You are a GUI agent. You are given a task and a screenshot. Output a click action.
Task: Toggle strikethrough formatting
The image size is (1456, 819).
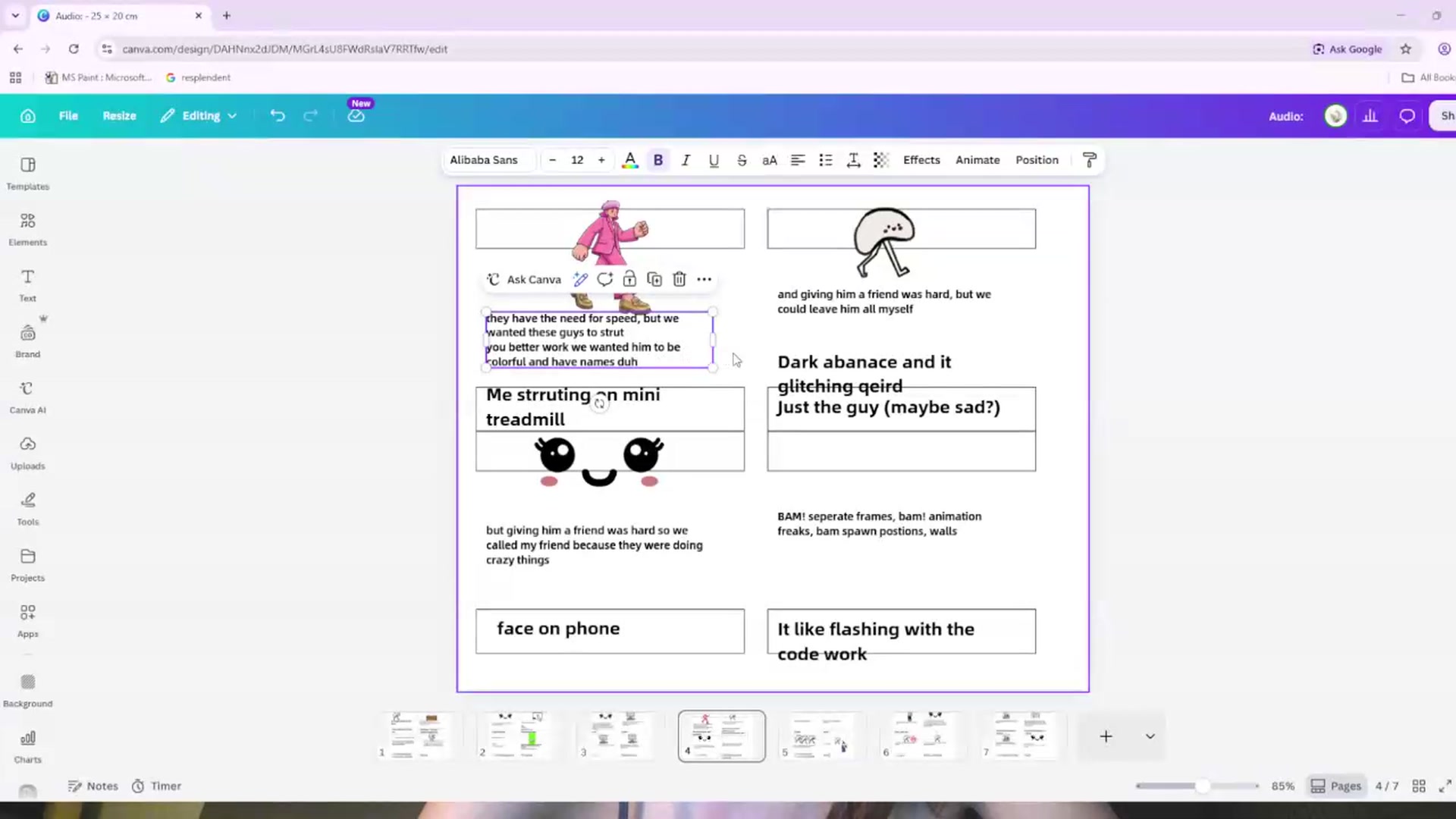(742, 160)
